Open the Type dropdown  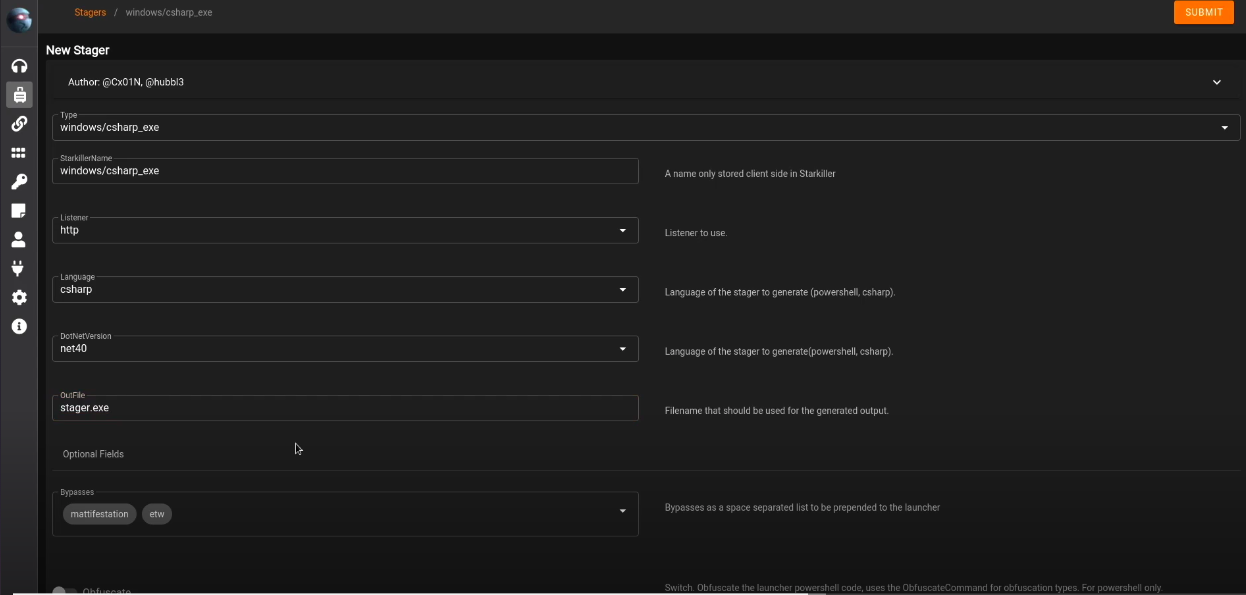[1224, 128]
